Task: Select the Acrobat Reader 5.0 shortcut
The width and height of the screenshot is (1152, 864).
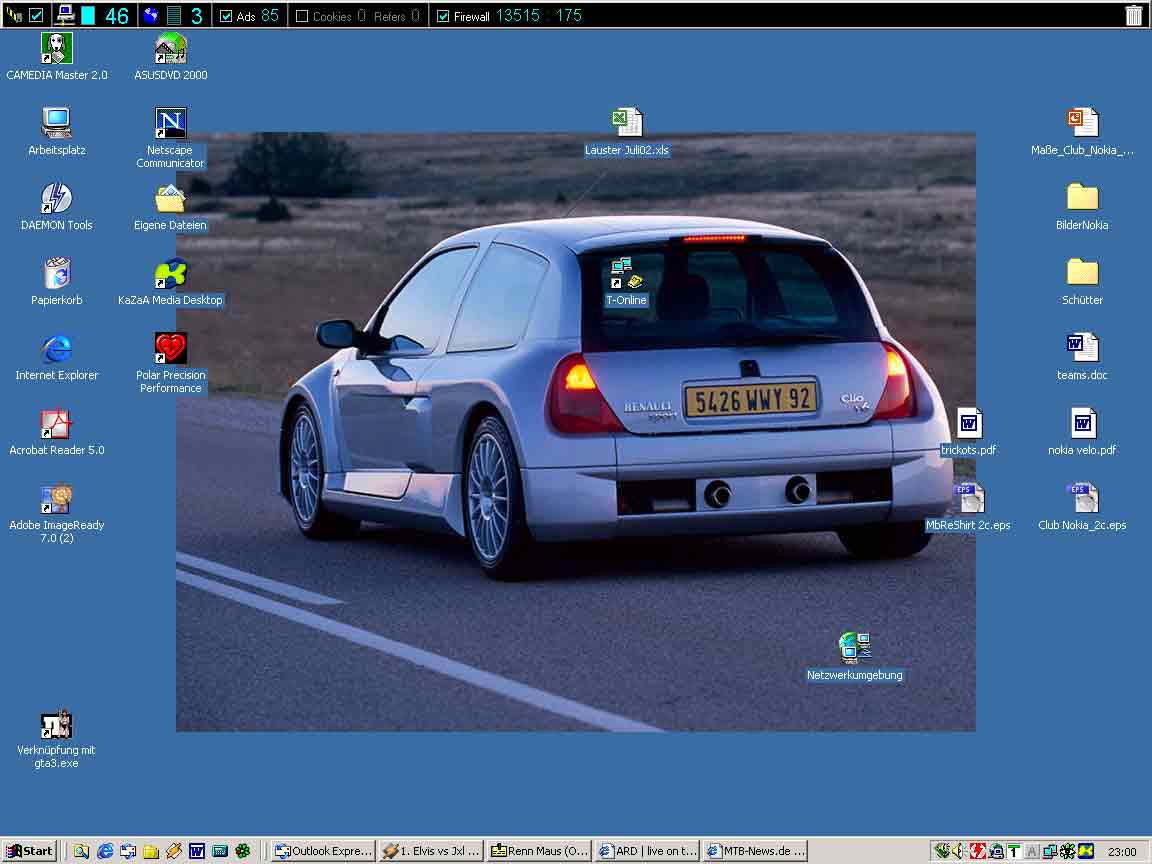Action: (x=57, y=424)
